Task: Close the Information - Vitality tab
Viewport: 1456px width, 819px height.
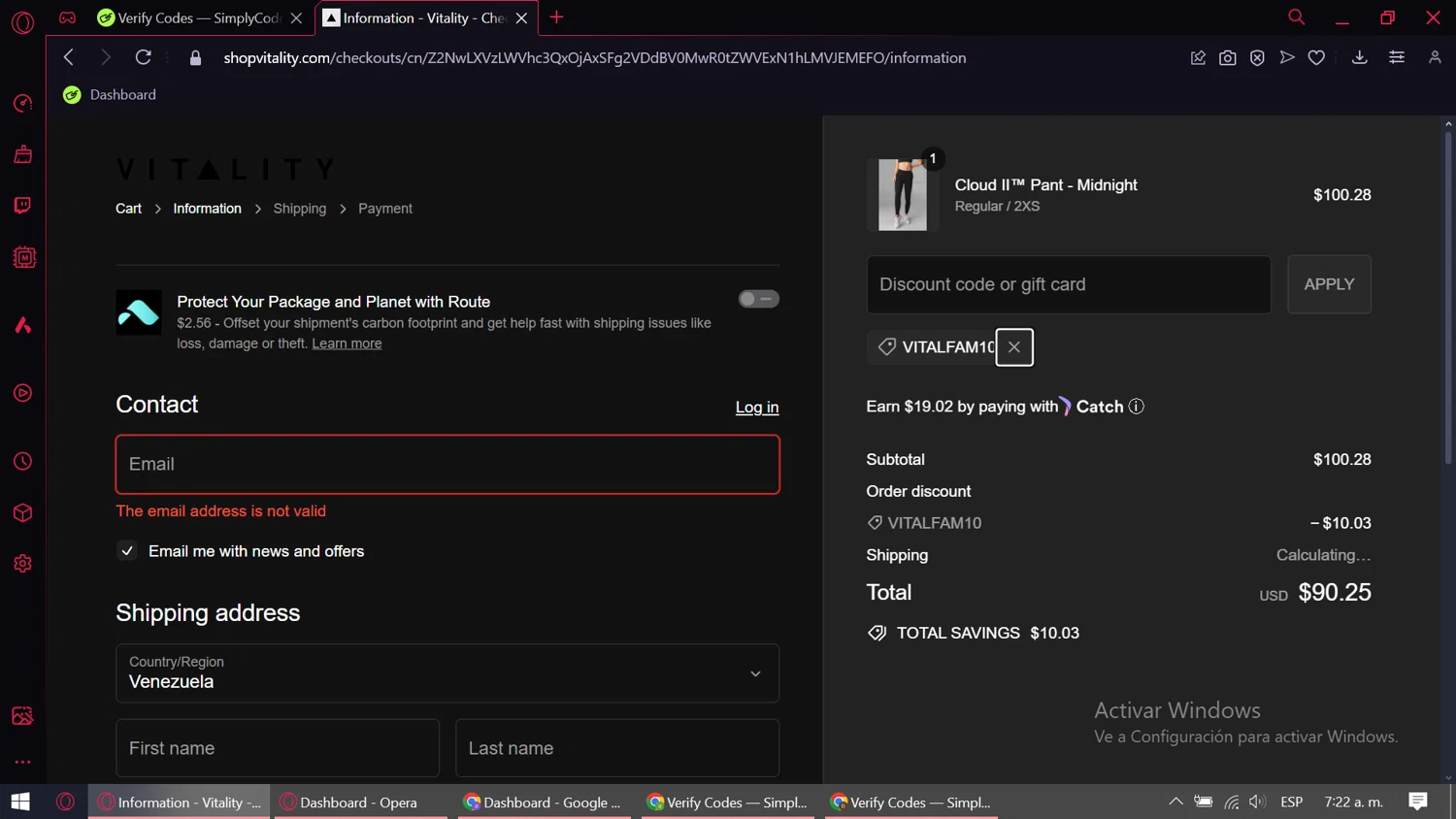Action: 522,18
